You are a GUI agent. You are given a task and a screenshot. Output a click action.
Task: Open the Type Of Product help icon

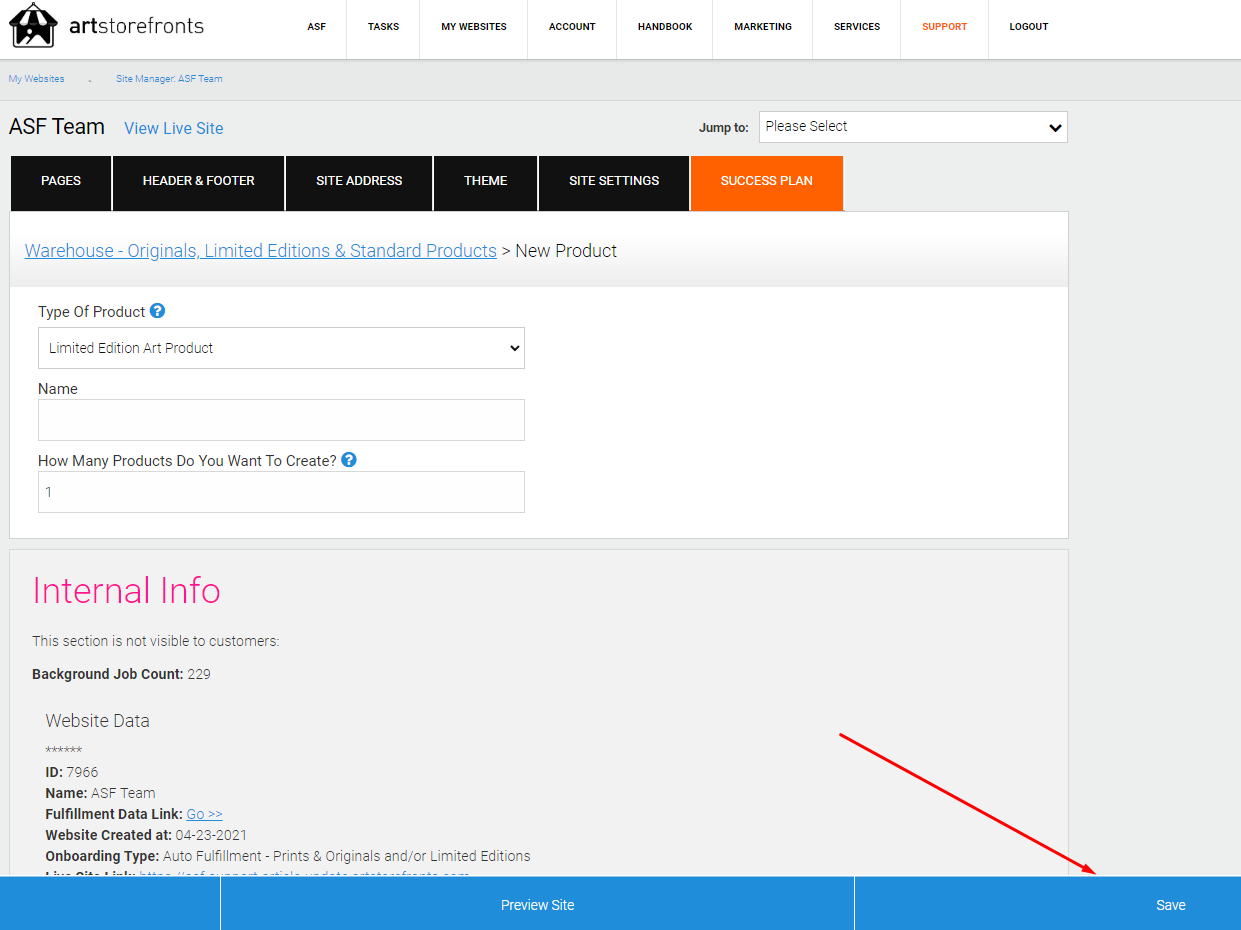coord(157,311)
